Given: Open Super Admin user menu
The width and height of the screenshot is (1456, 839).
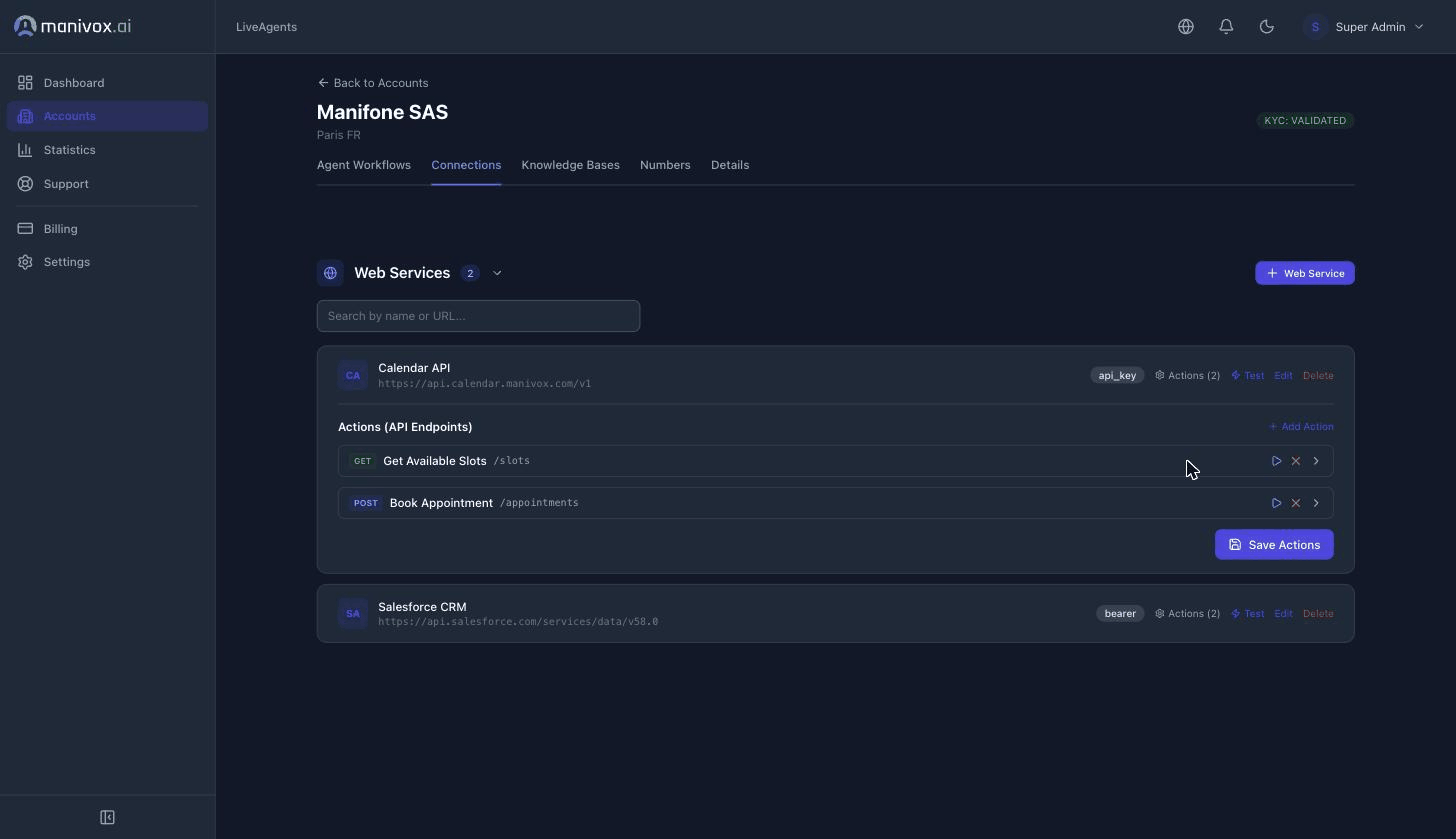Looking at the screenshot, I should pyautogui.click(x=1365, y=27).
